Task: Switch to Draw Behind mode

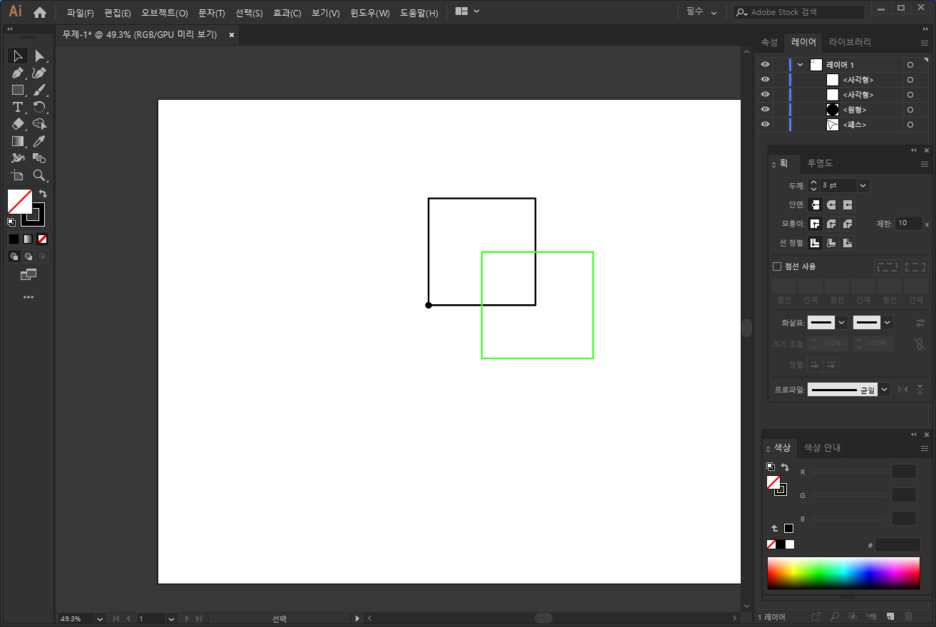Action: click(x=28, y=256)
